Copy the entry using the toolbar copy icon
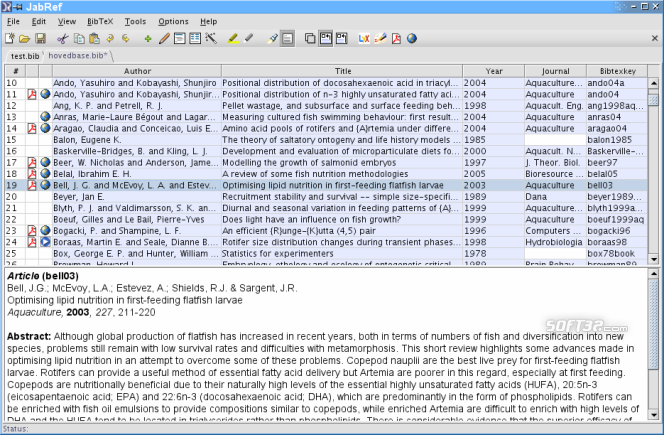The image size is (664, 435). 79,39
